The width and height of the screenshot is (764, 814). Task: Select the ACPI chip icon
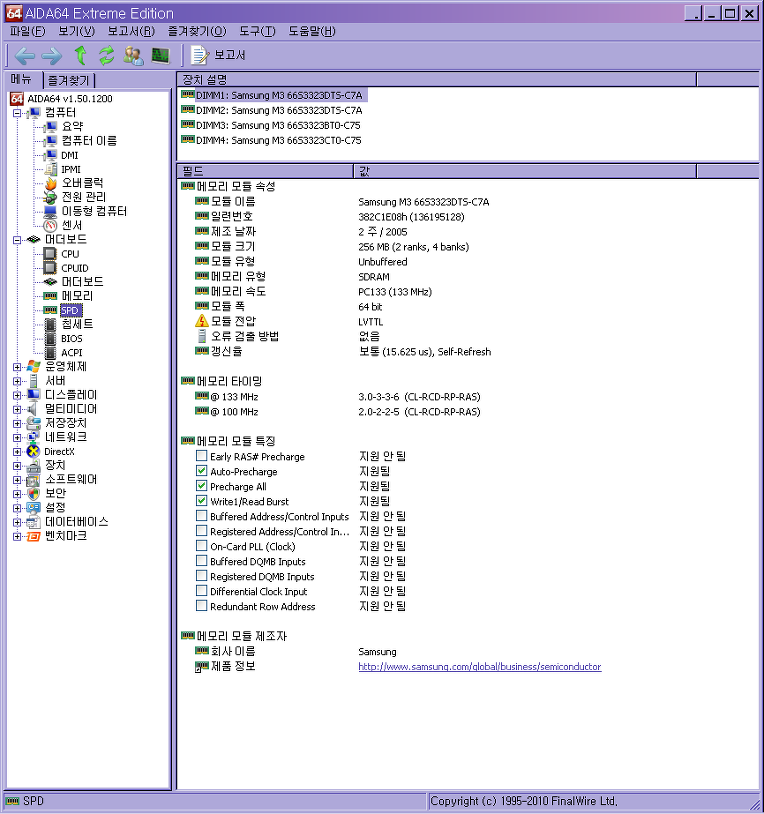coord(50,352)
